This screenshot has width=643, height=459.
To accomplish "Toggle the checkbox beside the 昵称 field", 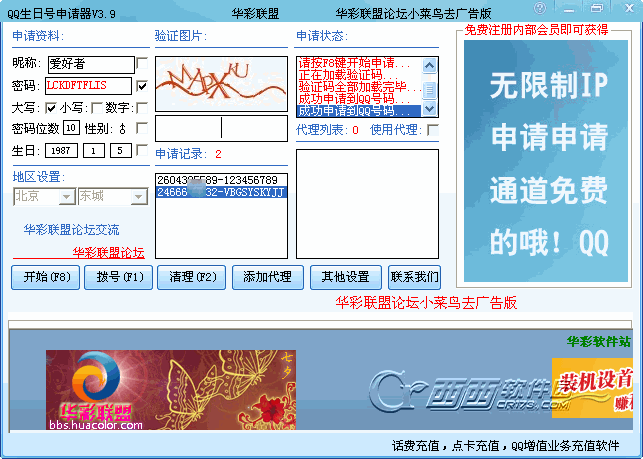I will [x=142, y=63].
